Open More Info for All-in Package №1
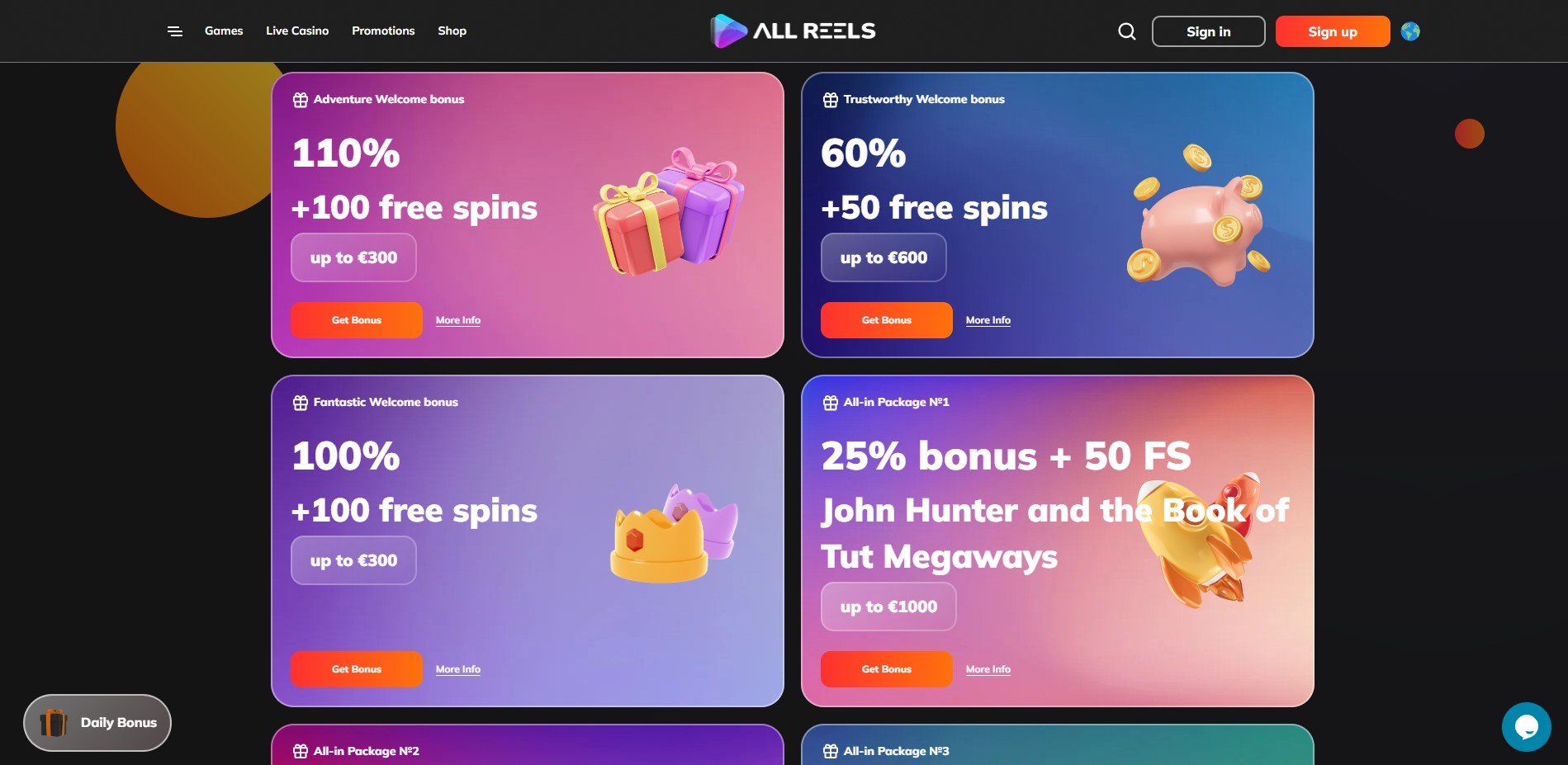 [x=988, y=669]
